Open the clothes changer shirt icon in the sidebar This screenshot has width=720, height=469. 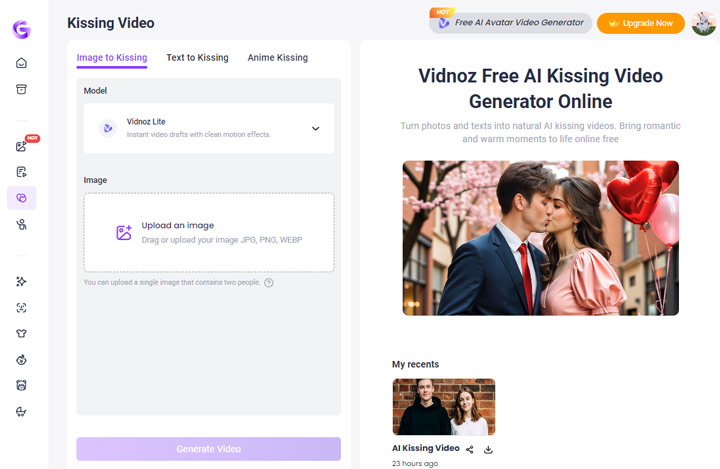[x=21, y=333]
